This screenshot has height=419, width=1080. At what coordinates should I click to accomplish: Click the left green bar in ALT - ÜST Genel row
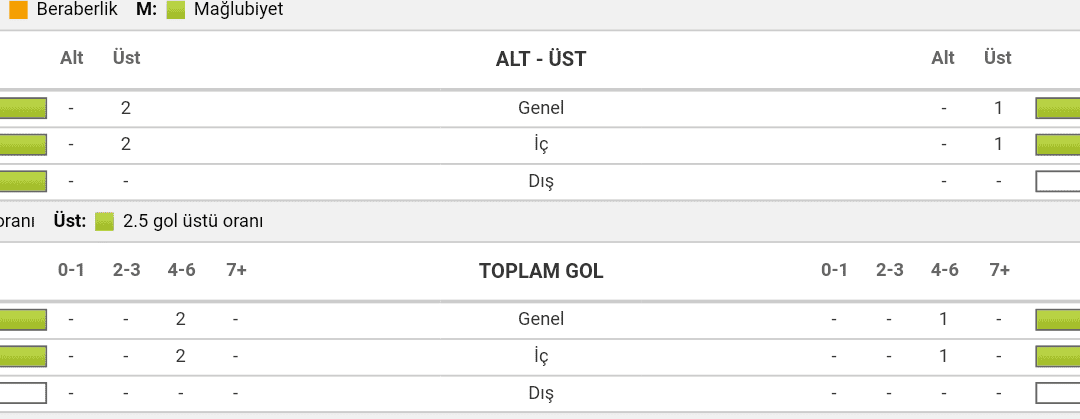pyautogui.click(x=23, y=108)
